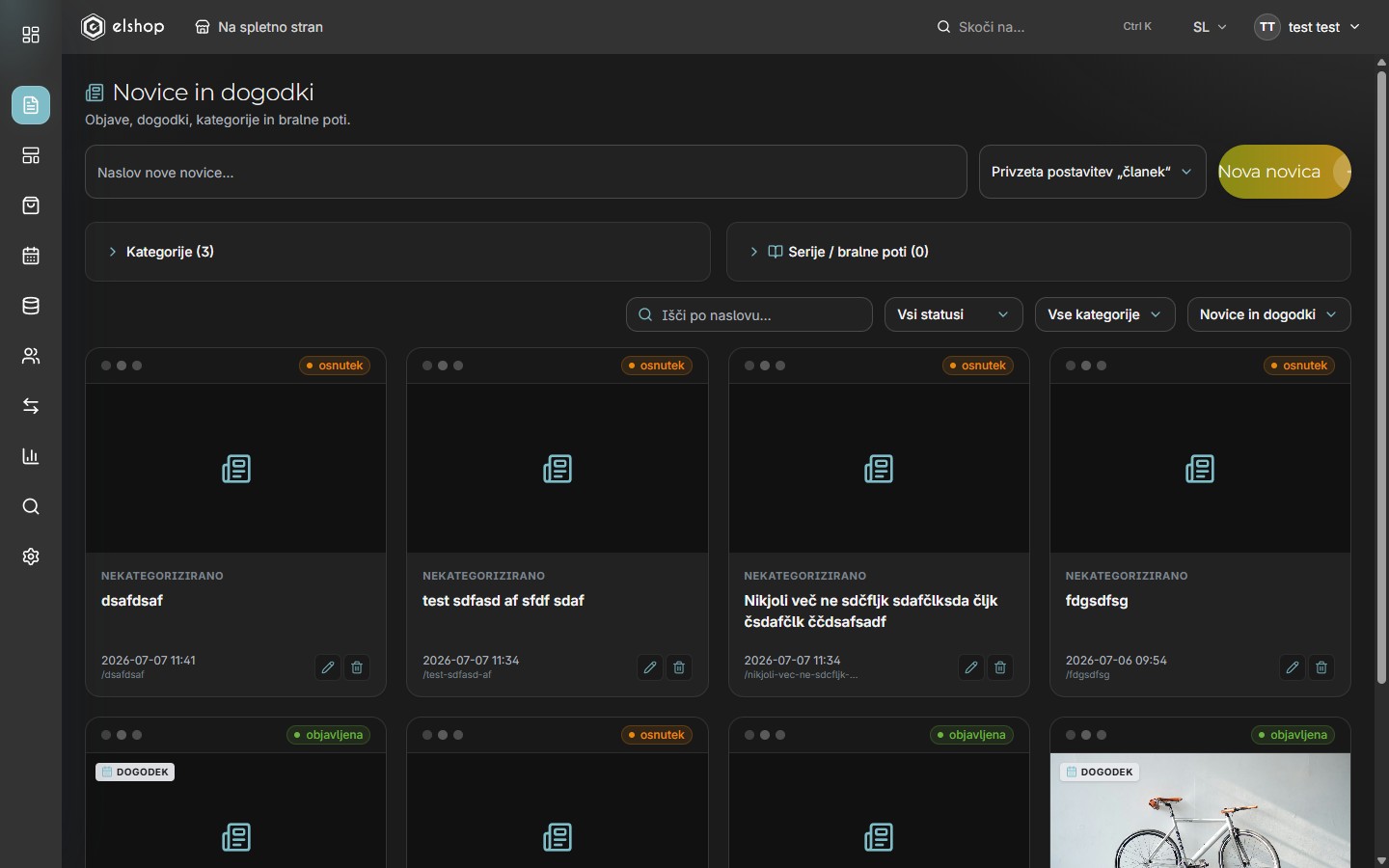The width and height of the screenshot is (1389, 868).
Task: Open the test test user menu
Action: [x=1307, y=27]
